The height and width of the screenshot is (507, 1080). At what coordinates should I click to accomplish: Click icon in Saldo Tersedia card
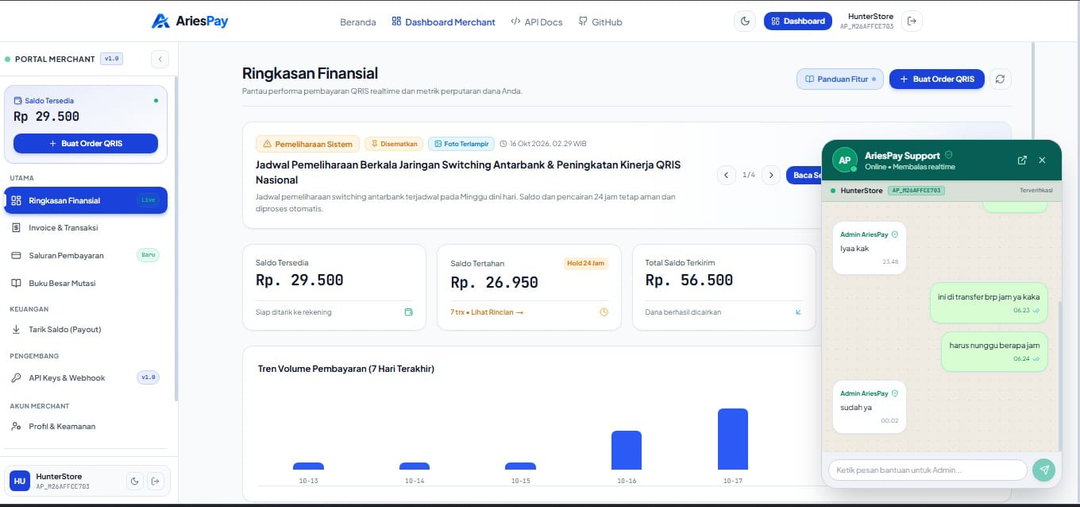pyautogui.click(x=408, y=312)
